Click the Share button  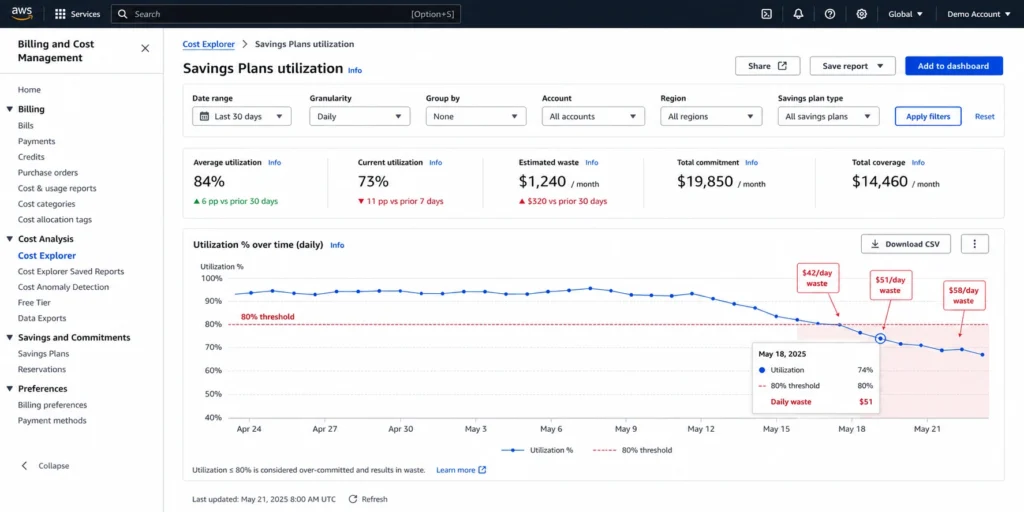click(767, 66)
